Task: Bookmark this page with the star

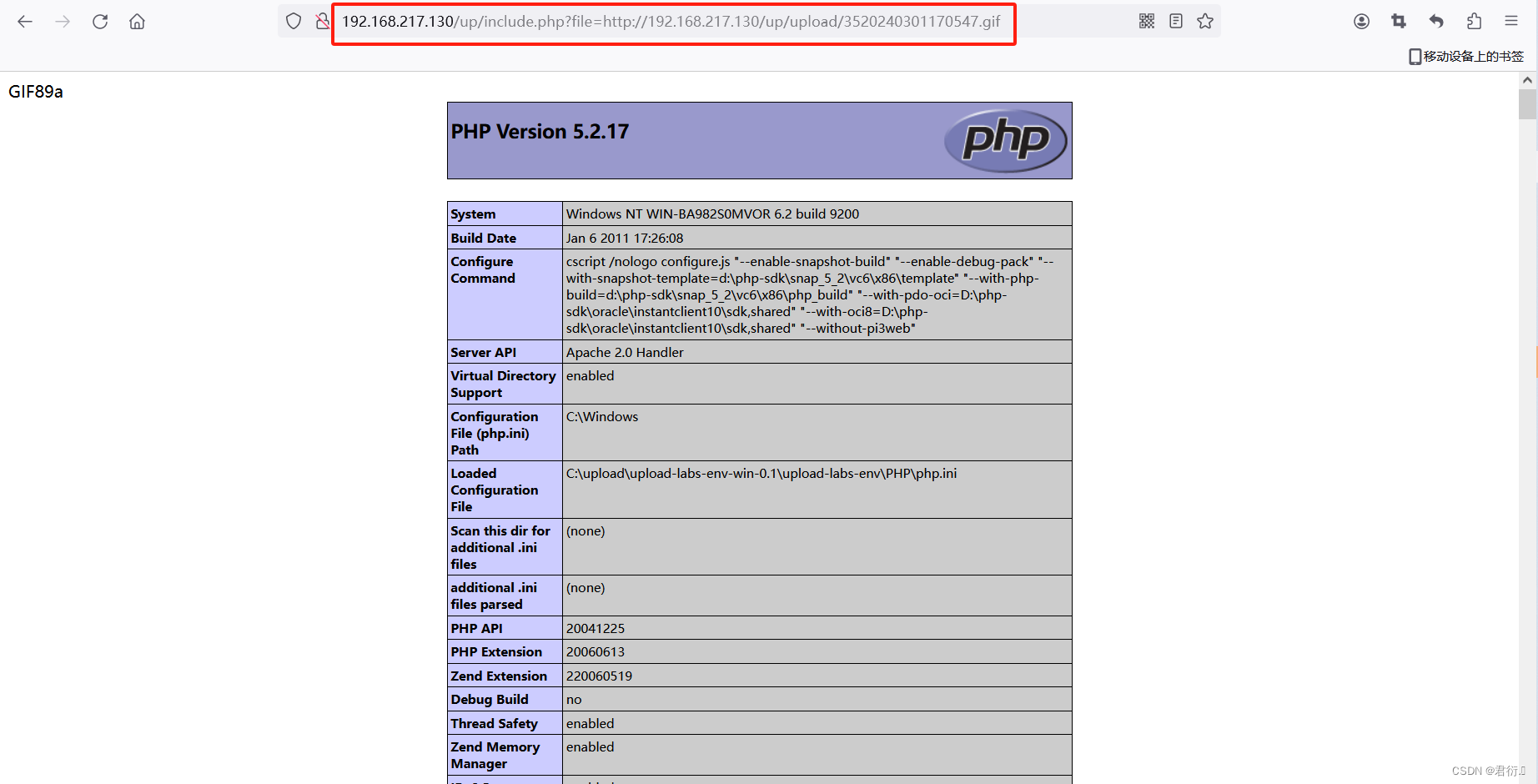Action: pos(1205,21)
